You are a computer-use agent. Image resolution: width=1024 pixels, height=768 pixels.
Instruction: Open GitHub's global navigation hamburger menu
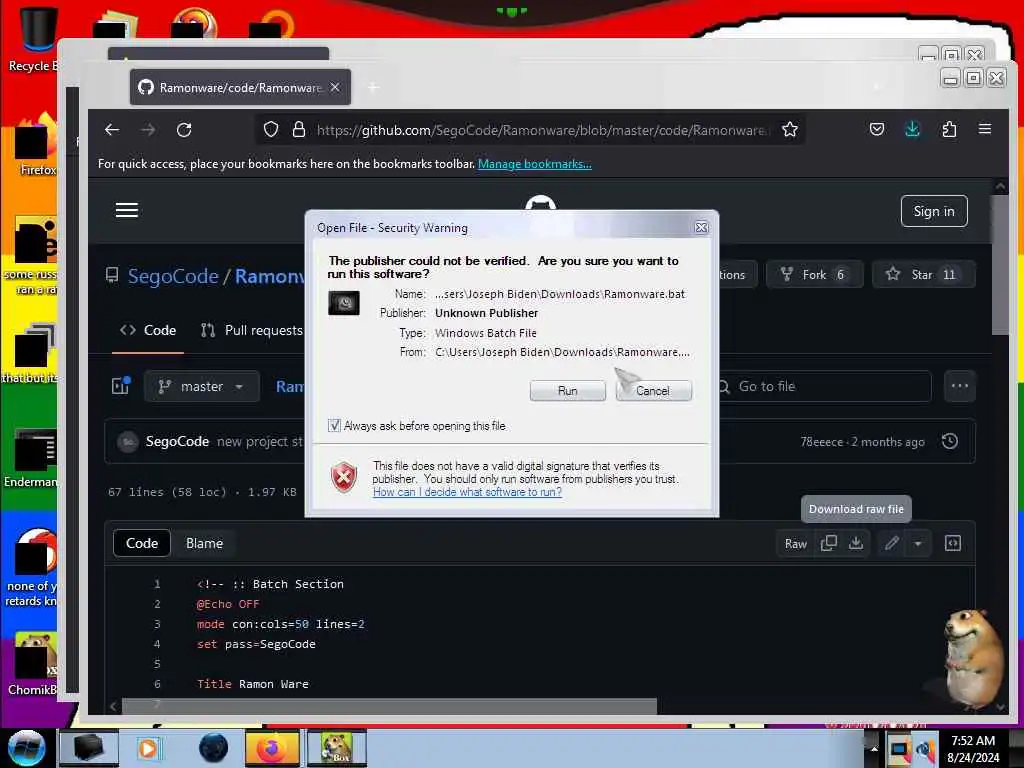tap(127, 210)
